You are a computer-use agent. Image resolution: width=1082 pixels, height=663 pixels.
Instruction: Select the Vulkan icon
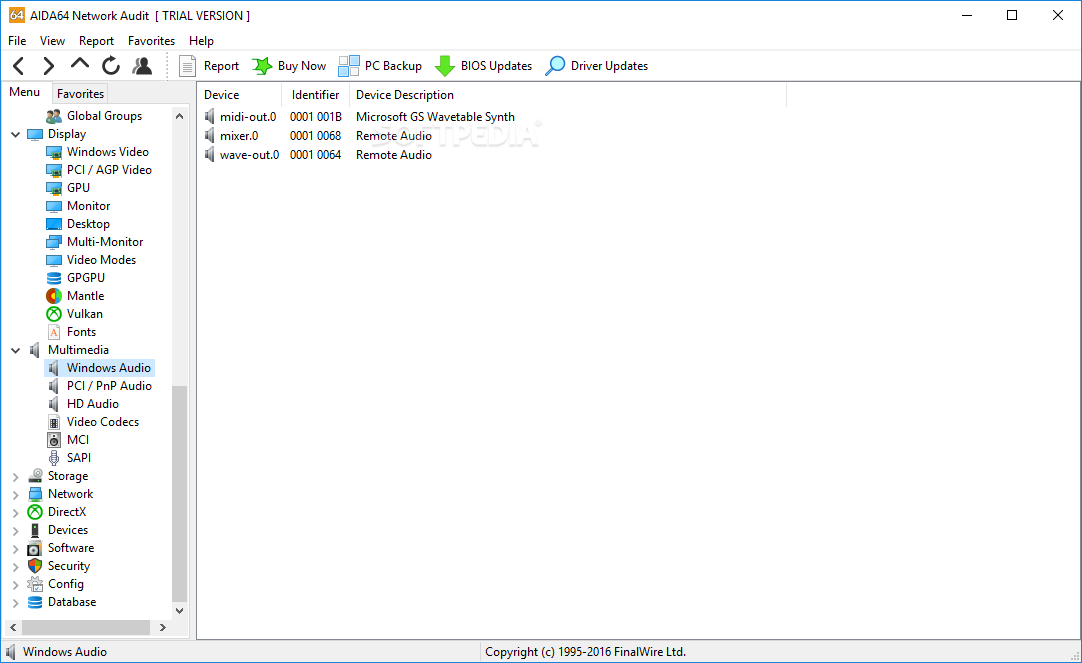coord(54,314)
